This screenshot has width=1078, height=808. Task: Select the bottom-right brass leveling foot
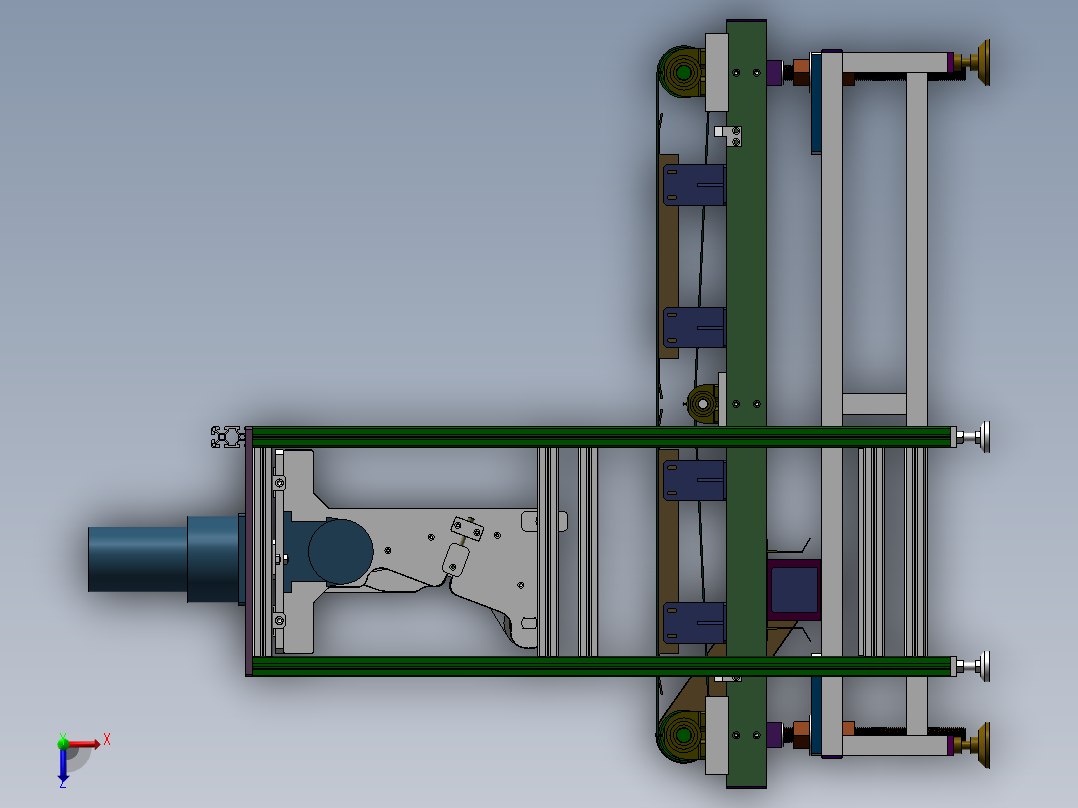(x=973, y=745)
